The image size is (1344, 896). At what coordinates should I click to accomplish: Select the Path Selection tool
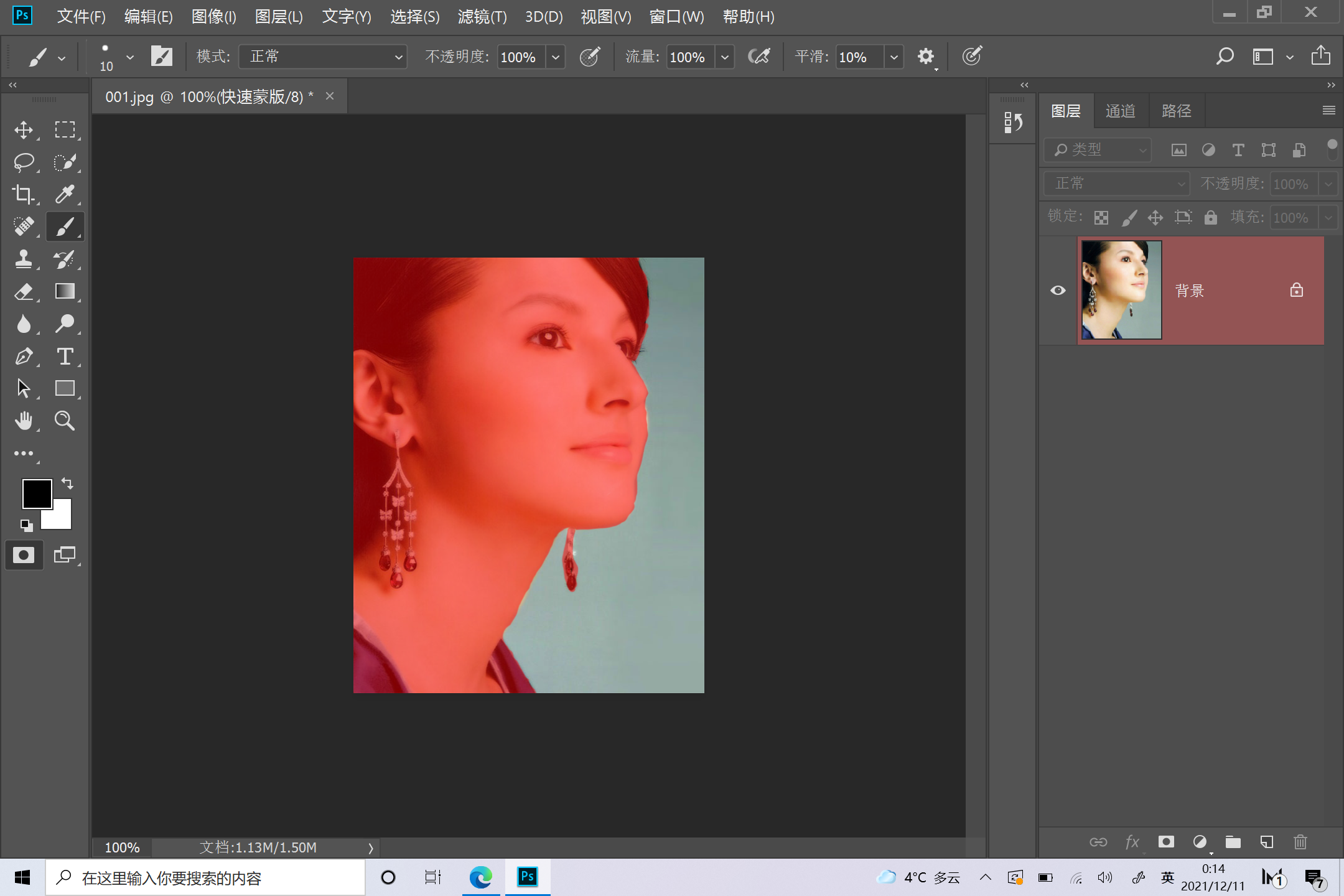point(24,388)
